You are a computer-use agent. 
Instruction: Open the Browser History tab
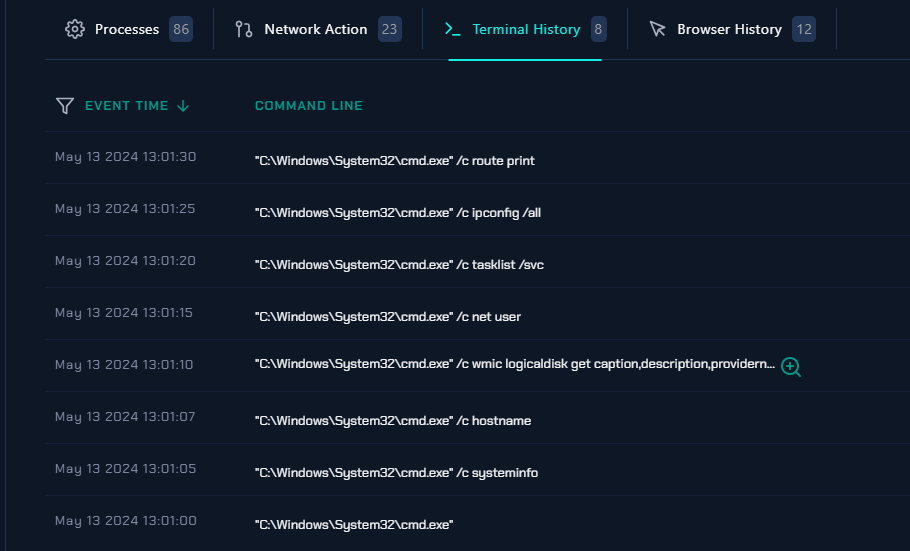[x=729, y=29]
